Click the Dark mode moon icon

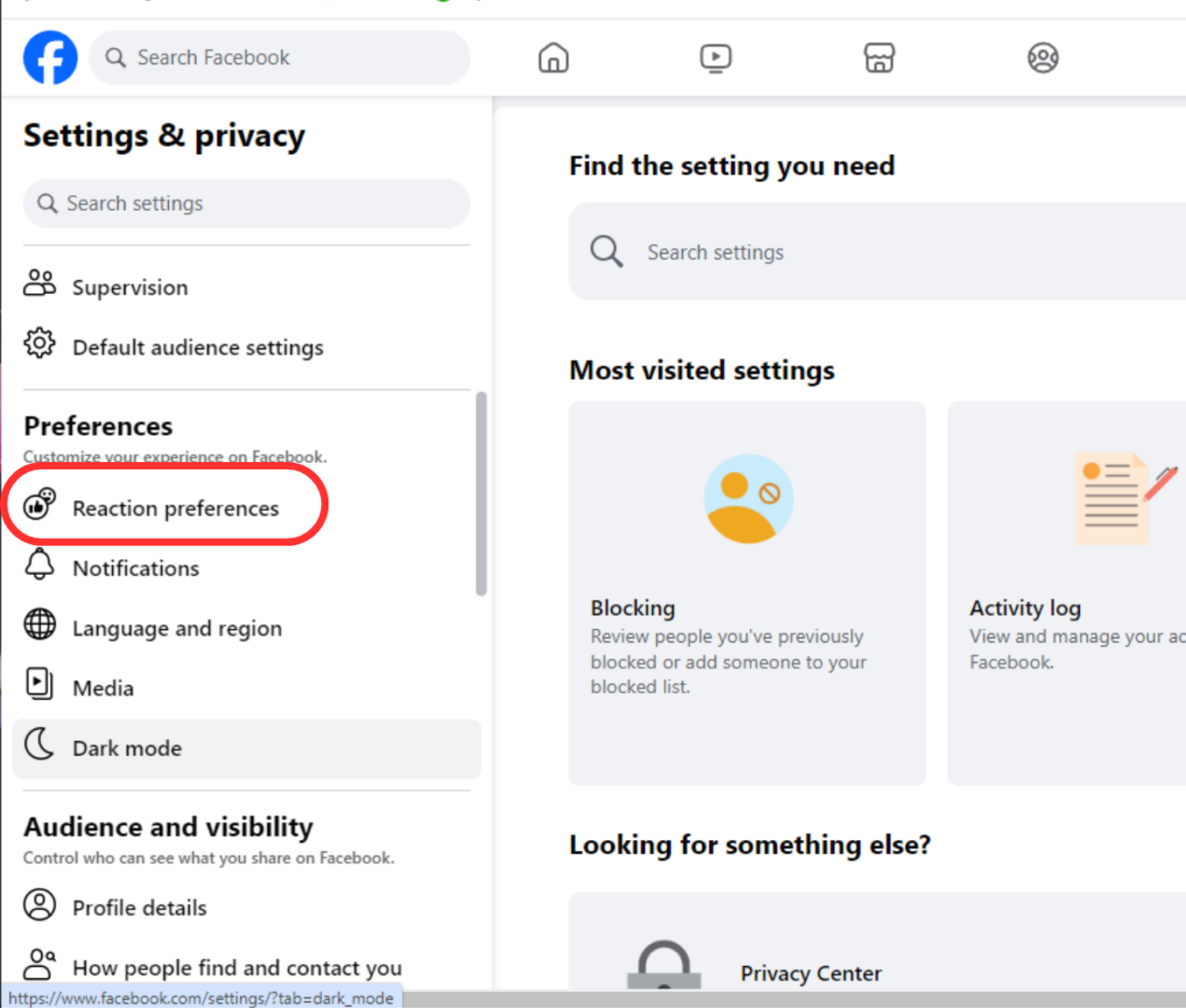coord(39,744)
